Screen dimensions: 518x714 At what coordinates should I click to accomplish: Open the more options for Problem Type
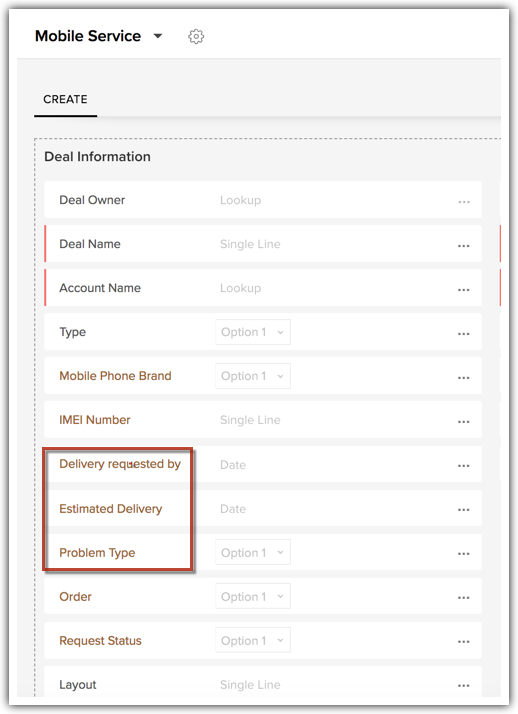click(464, 554)
